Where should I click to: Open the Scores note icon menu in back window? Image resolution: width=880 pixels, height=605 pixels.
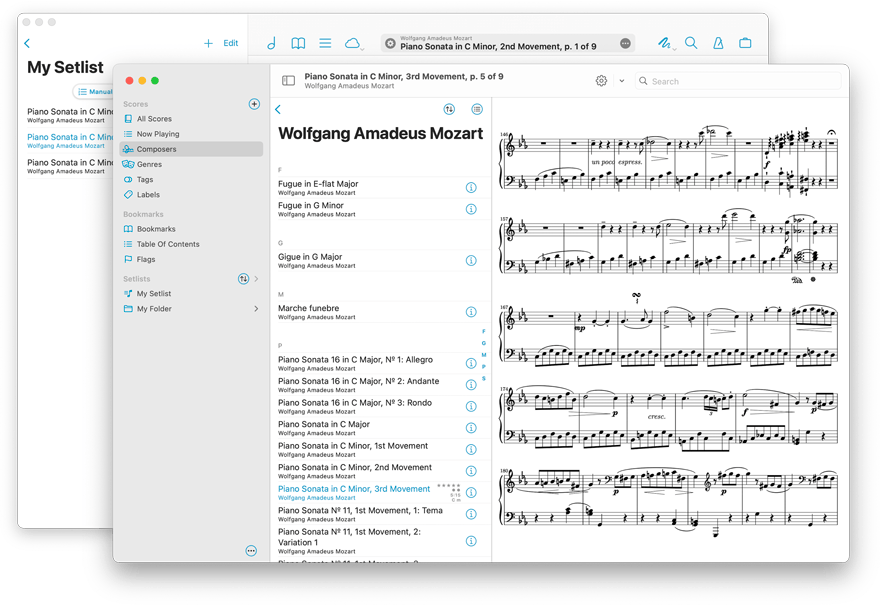272,43
